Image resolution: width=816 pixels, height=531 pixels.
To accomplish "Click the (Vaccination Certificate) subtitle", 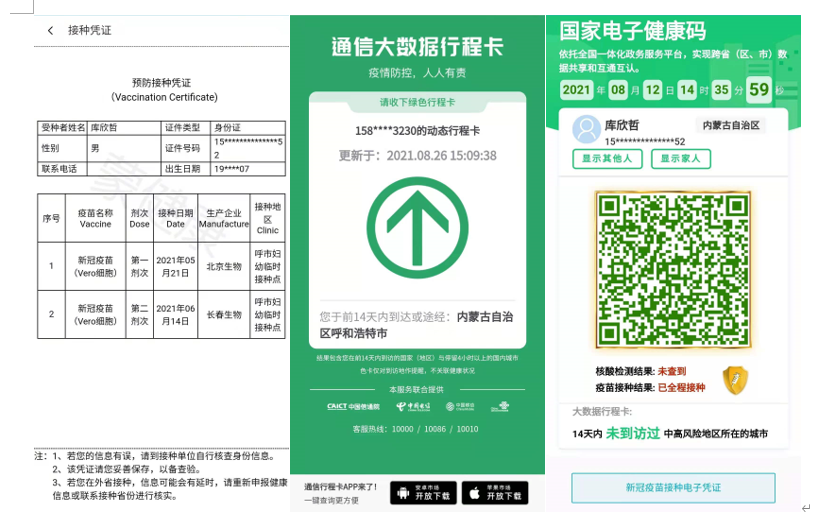I will [x=164, y=97].
